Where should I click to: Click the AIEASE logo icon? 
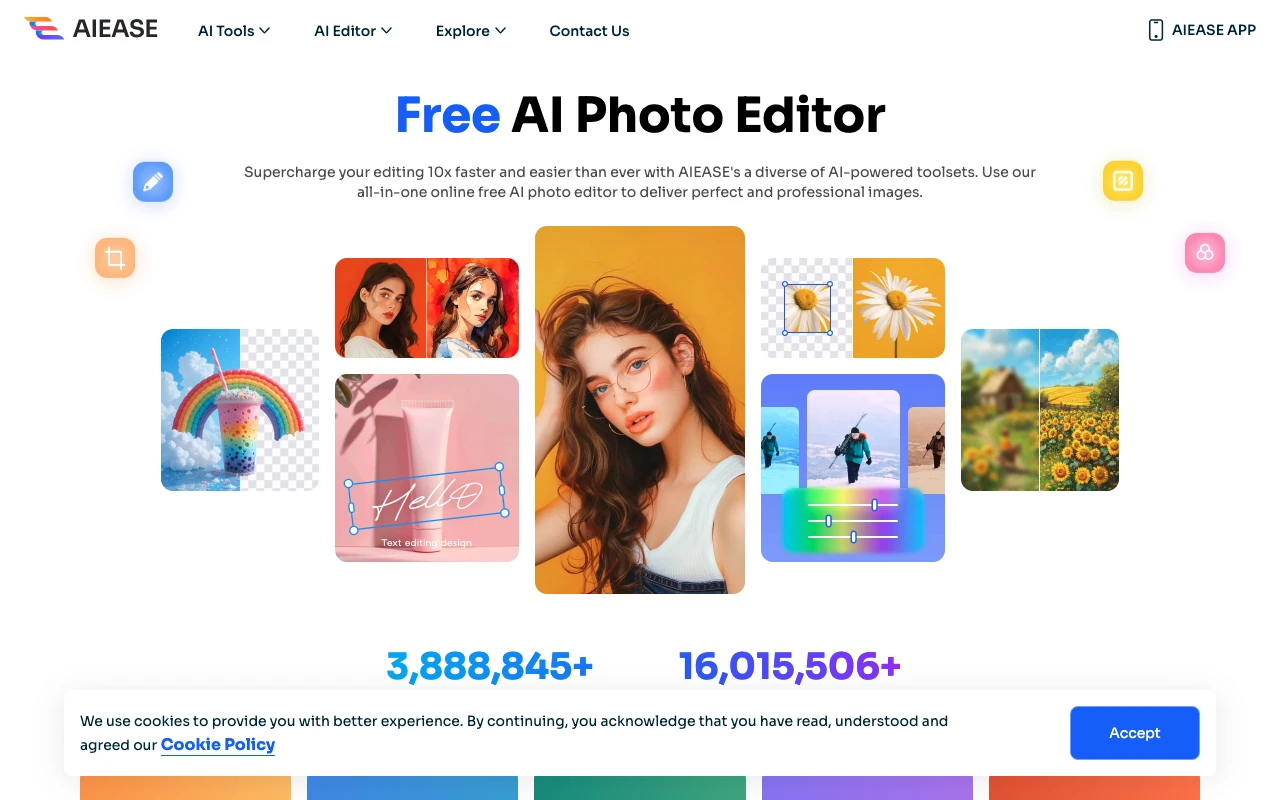tap(44, 29)
